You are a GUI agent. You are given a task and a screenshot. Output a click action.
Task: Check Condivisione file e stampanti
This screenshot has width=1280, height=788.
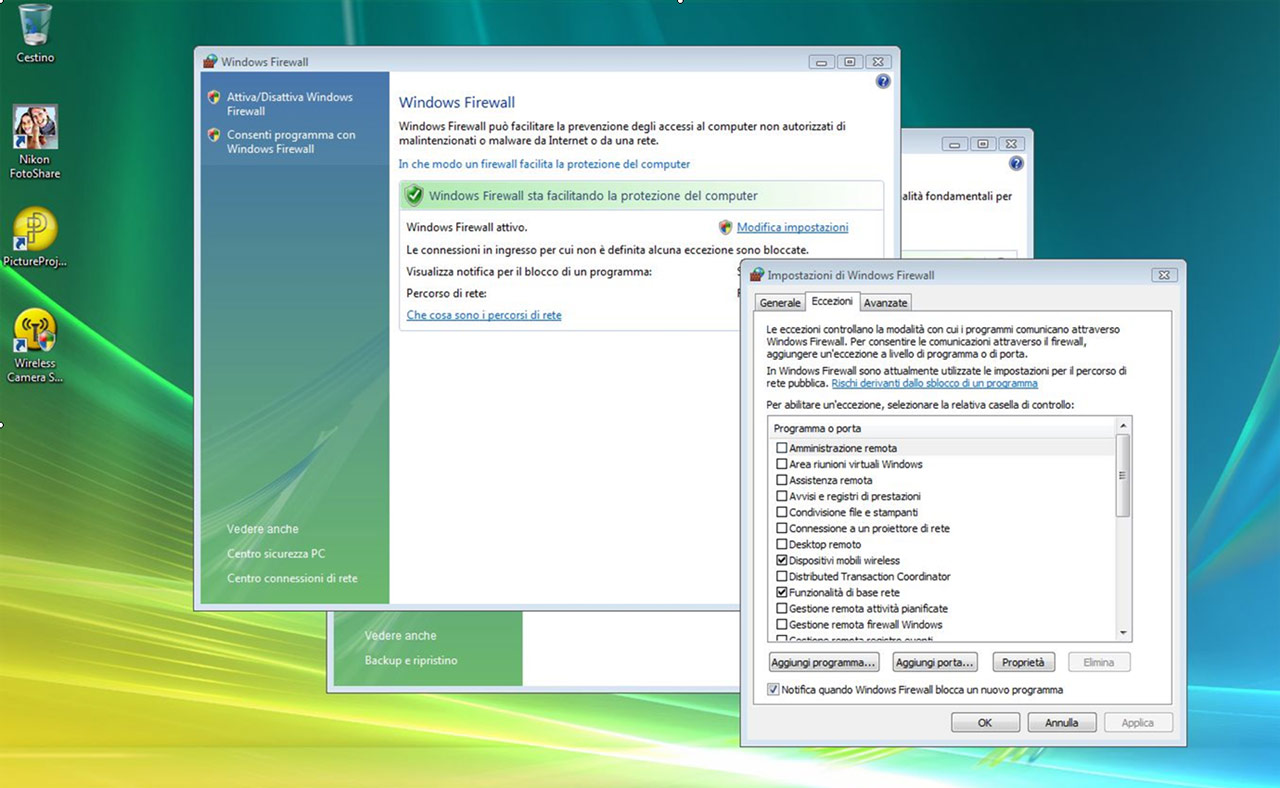click(782, 512)
